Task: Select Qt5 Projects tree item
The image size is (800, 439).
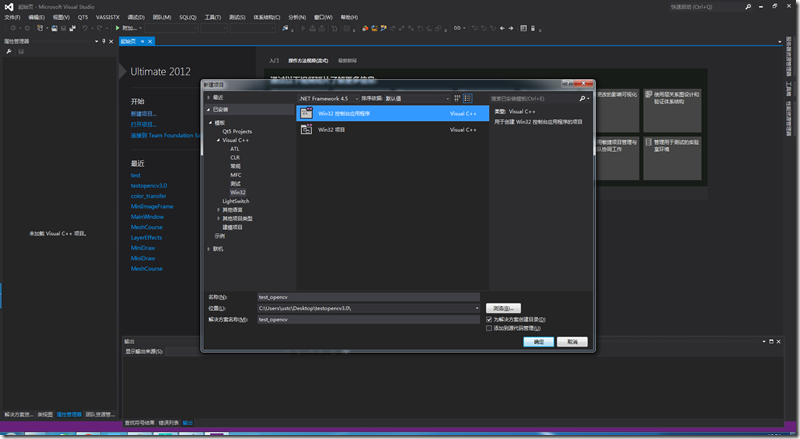Action: click(x=237, y=131)
